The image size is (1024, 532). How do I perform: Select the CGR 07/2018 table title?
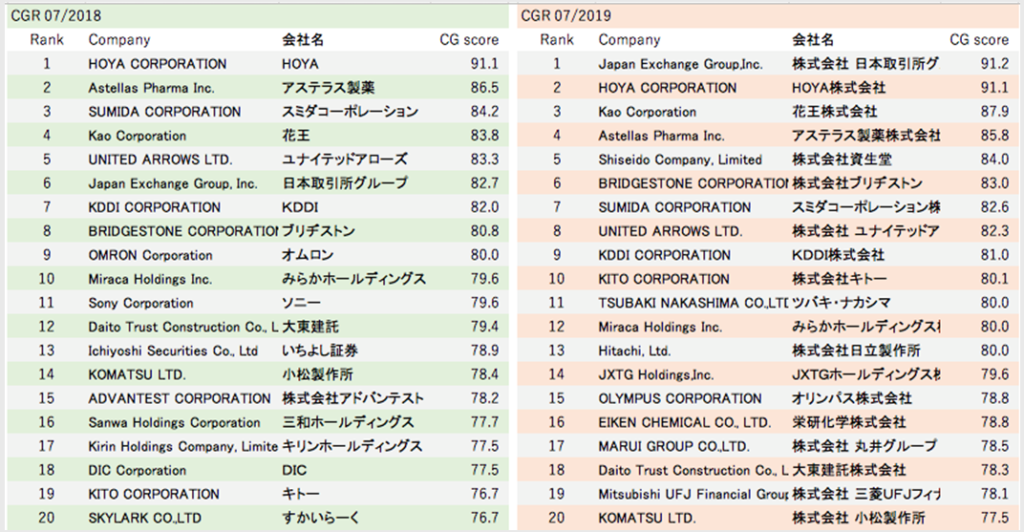(56, 16)
